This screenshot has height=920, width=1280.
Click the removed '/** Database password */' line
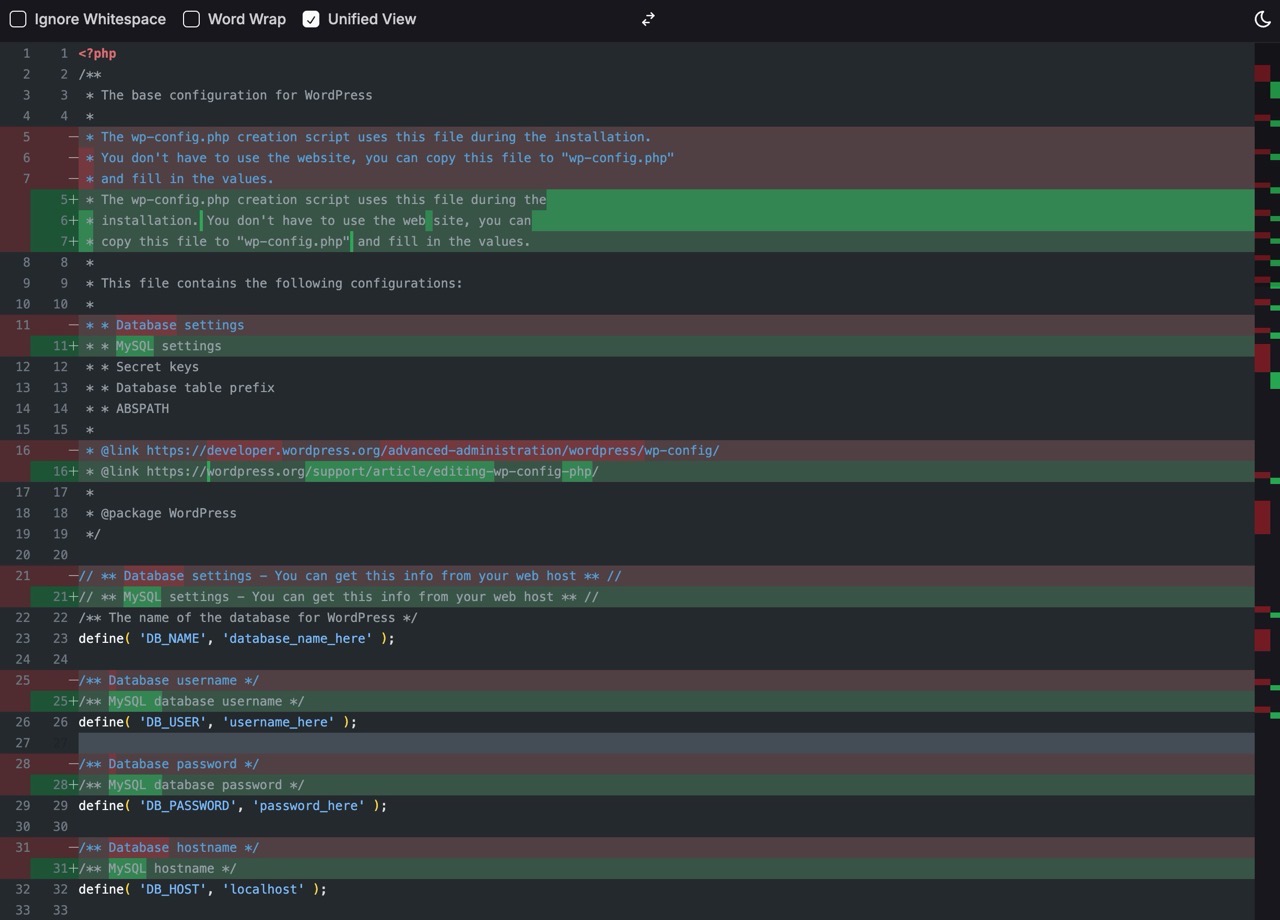pos(627,764)
